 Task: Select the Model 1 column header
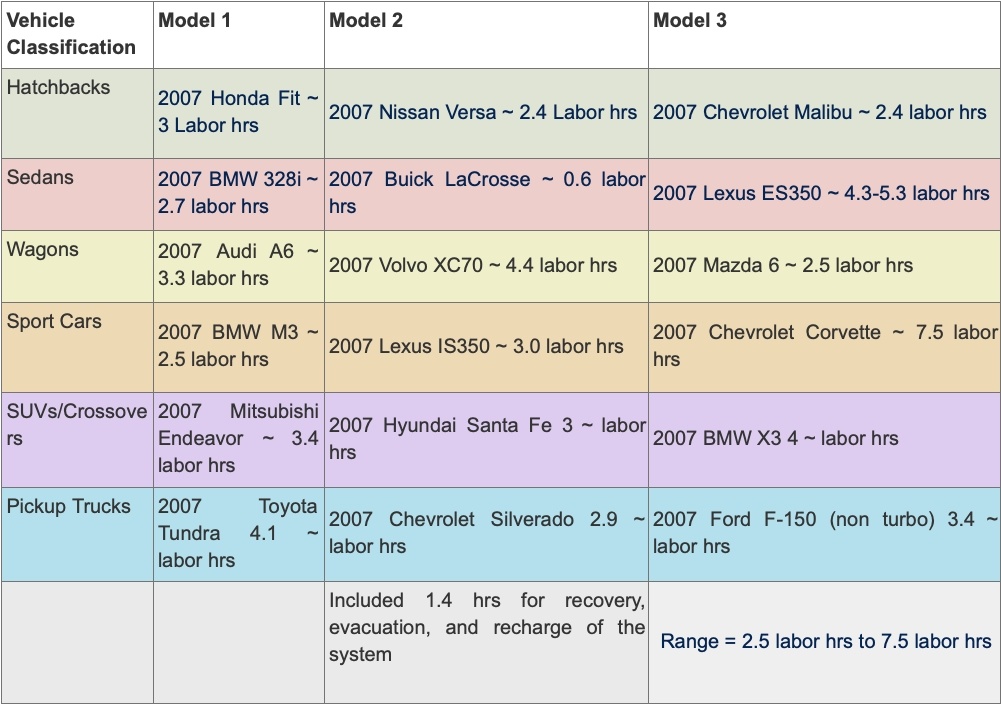pos(239,34)
